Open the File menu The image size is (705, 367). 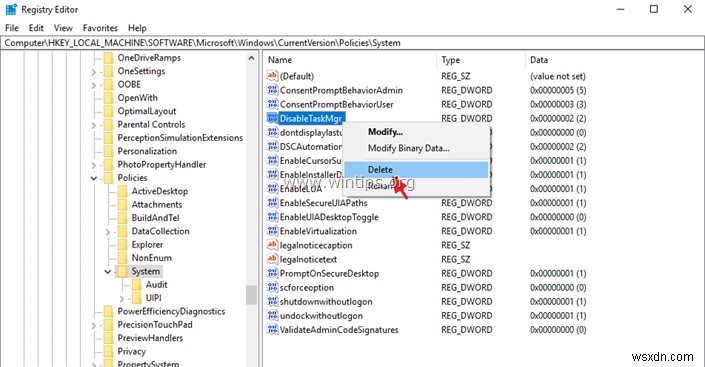pyautogui.click(x=12, y=28)
